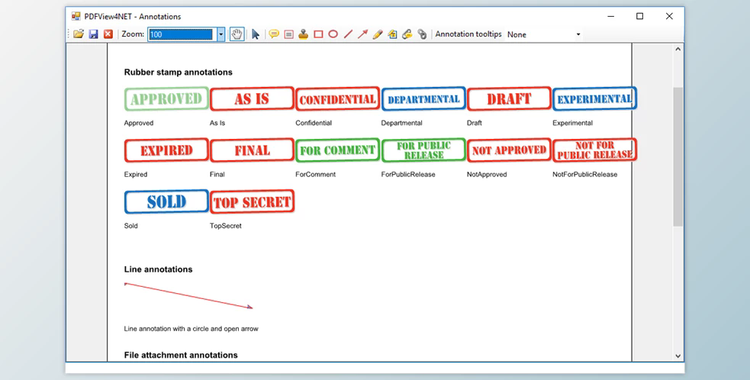Close the document with the red X toolbar icon
This screenshot has height=380, width=750.
point(108,34)
